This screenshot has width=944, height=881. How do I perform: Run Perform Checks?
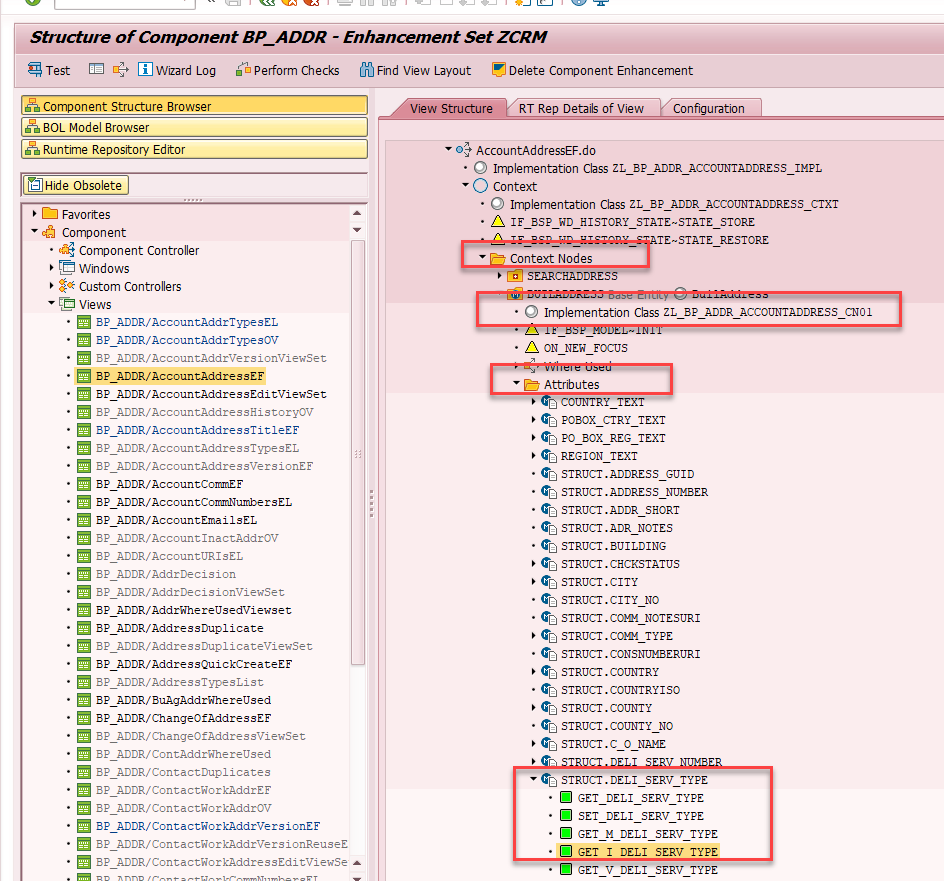[x=288, y=70]
